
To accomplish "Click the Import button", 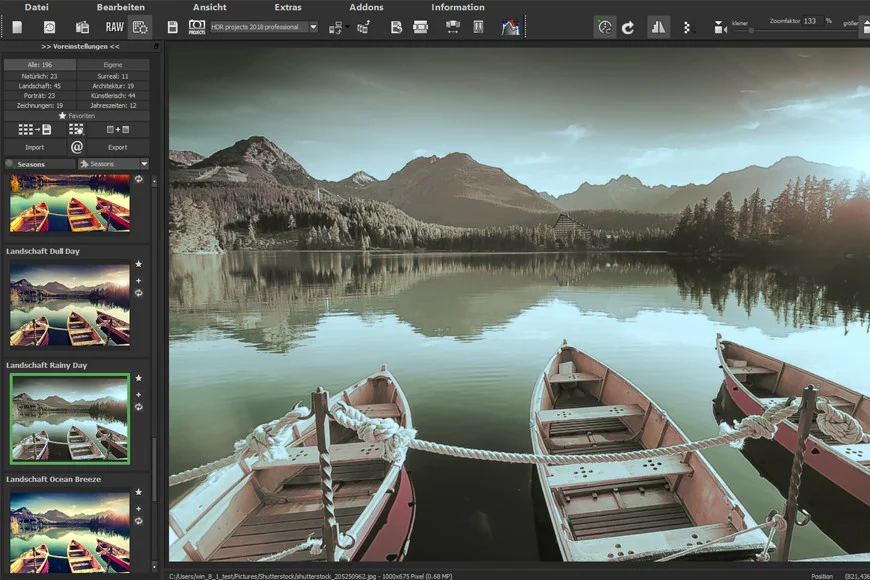I will [34, 147].
